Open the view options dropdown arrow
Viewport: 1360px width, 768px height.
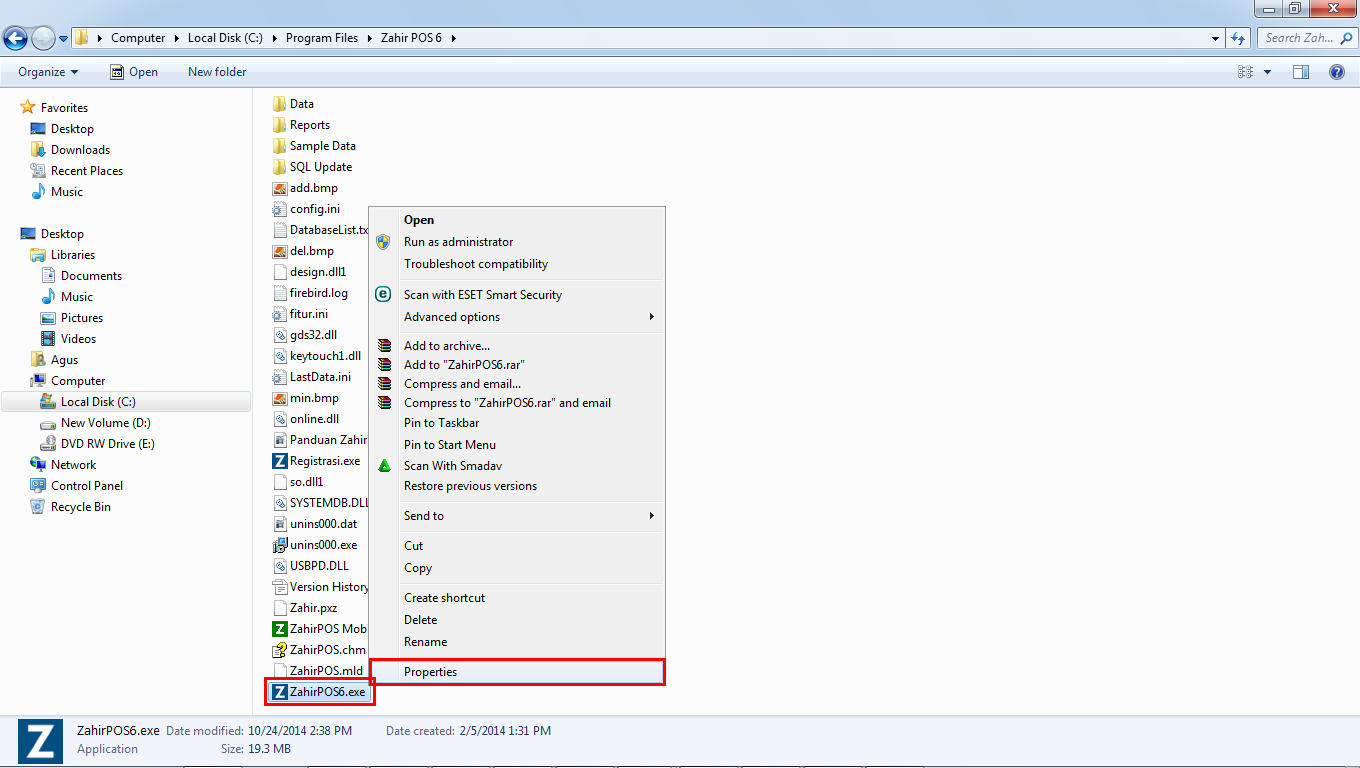(x=1268, y=72)
